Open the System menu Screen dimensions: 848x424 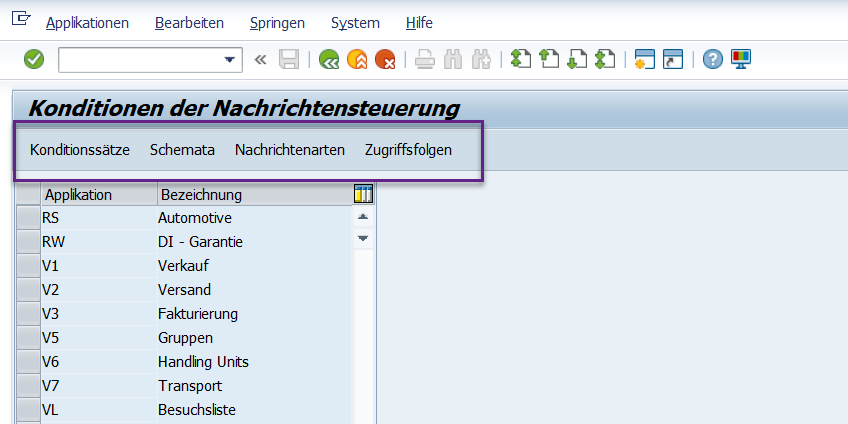355,23
